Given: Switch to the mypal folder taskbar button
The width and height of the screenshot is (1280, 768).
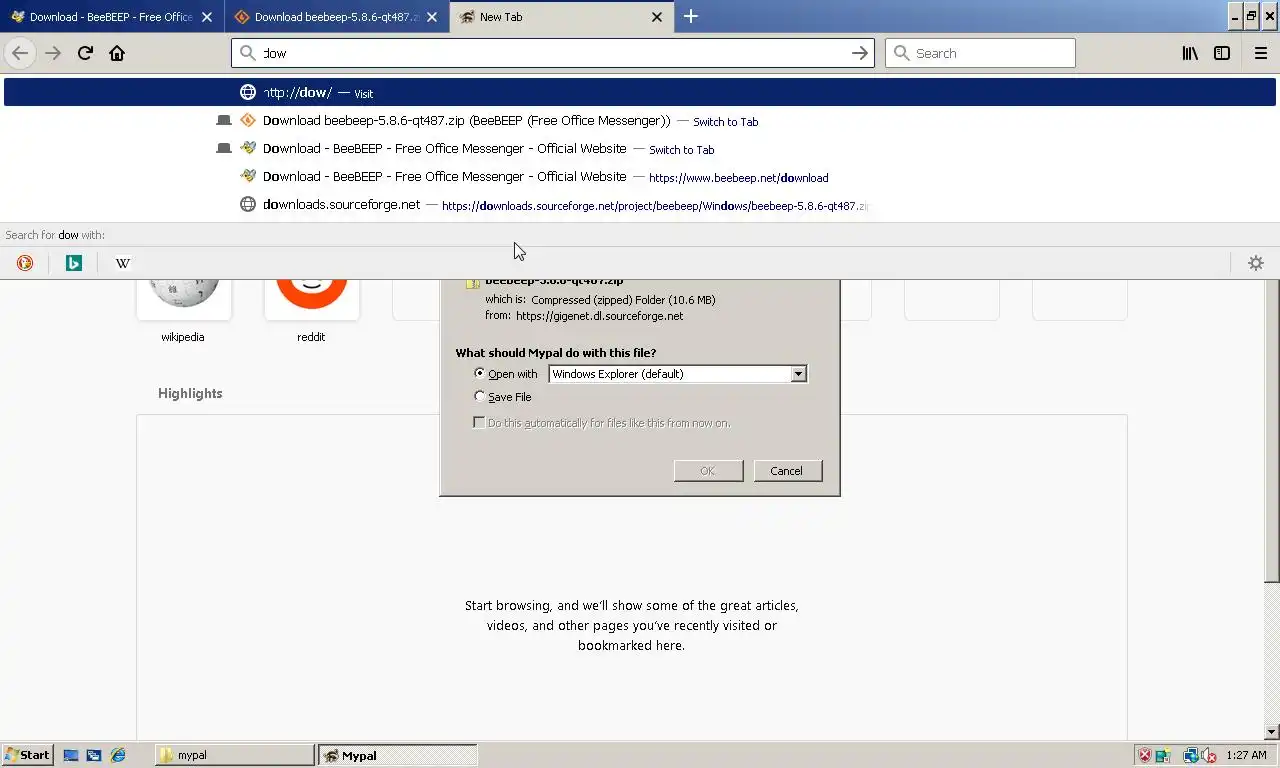Looking at the screenshot, I should pos(235,755).
